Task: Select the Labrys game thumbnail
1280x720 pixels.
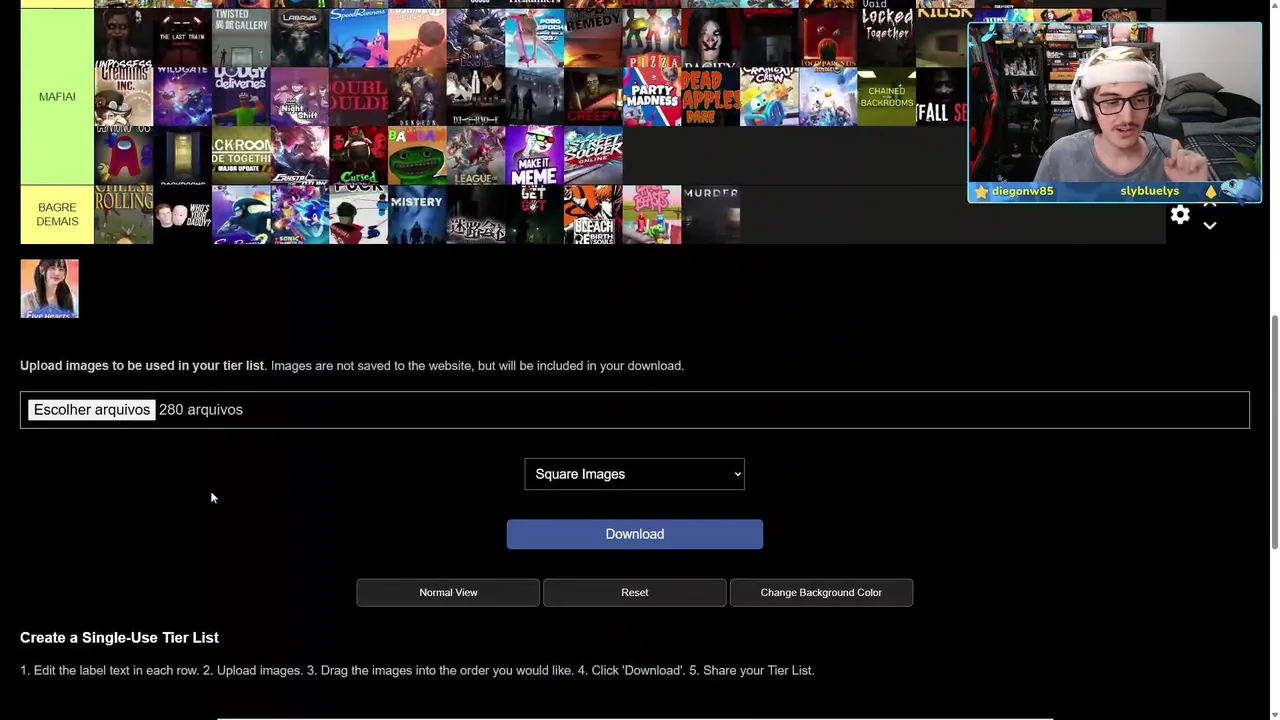Action: [x=300, y=37]
